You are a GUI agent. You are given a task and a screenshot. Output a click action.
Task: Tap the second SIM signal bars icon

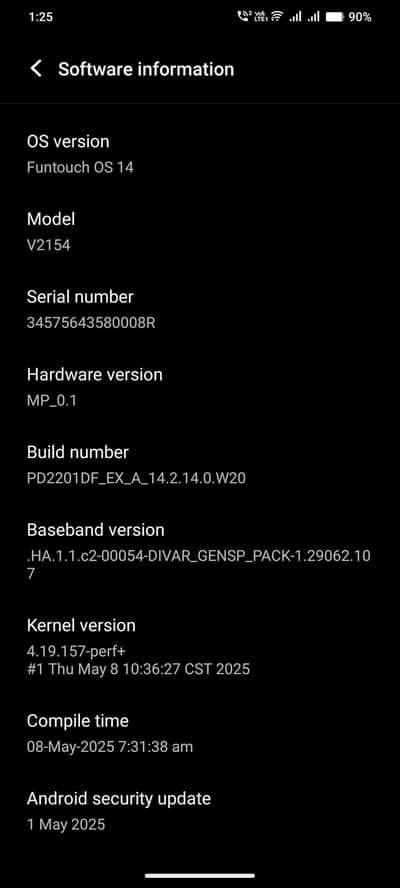313,17
